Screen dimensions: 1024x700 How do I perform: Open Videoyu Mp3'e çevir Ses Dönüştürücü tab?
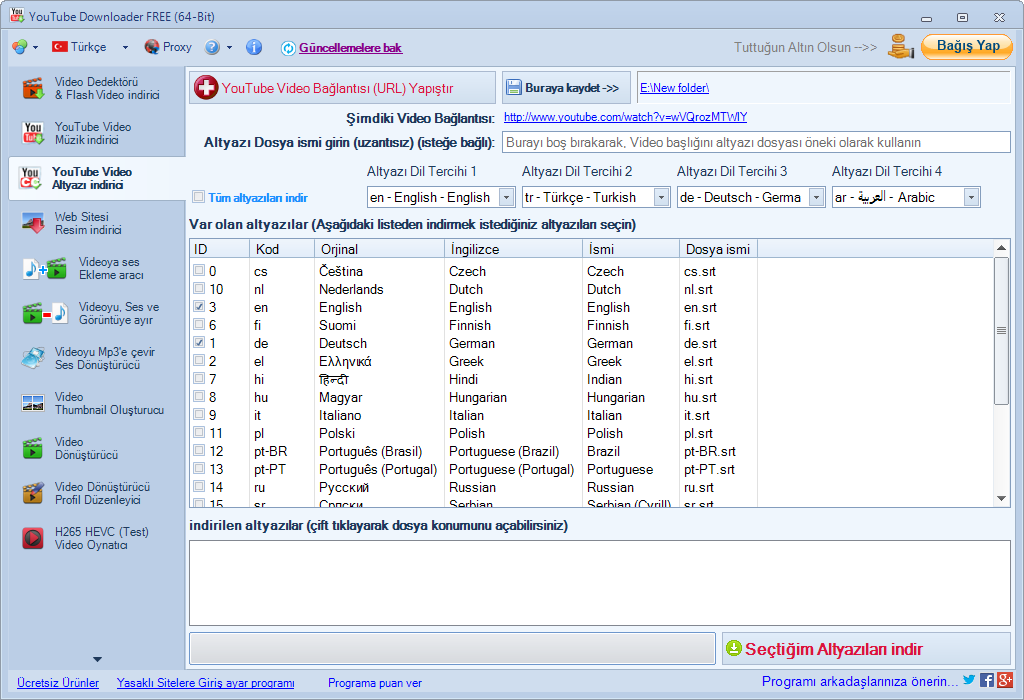[x=97, y=358]
